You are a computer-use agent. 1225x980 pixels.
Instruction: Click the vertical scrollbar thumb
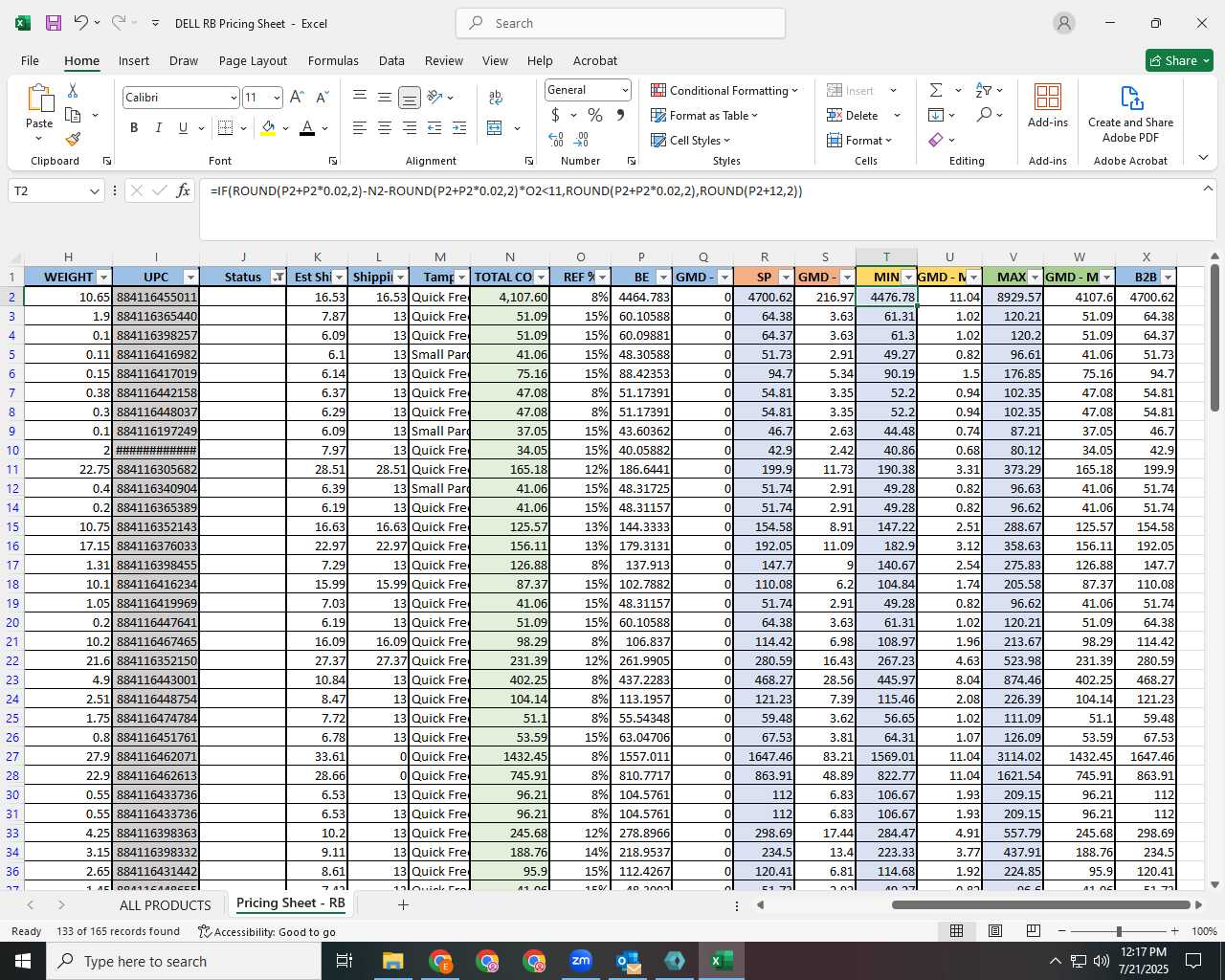coord(1214,340)
